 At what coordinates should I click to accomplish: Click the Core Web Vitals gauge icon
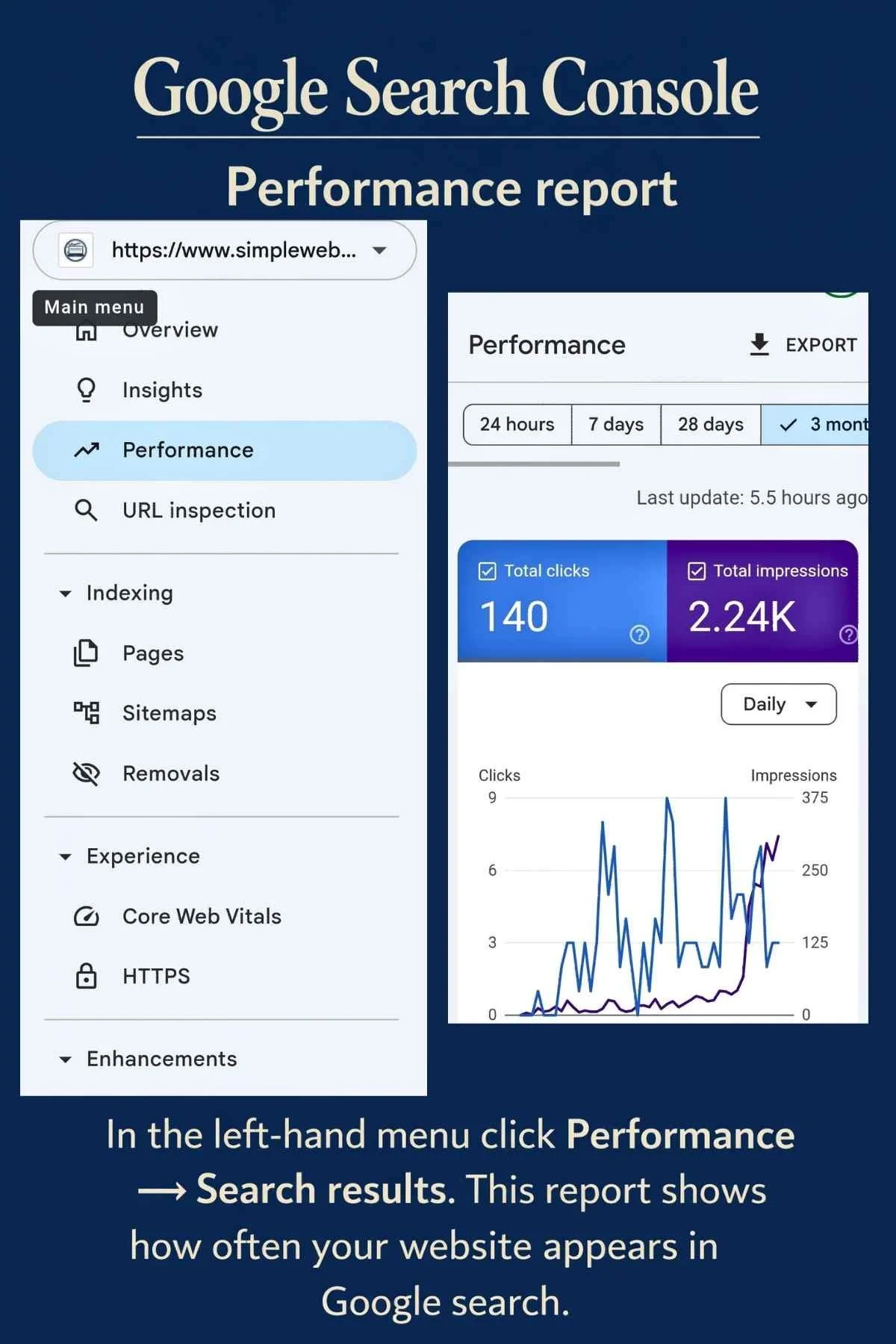click(87, 916)
